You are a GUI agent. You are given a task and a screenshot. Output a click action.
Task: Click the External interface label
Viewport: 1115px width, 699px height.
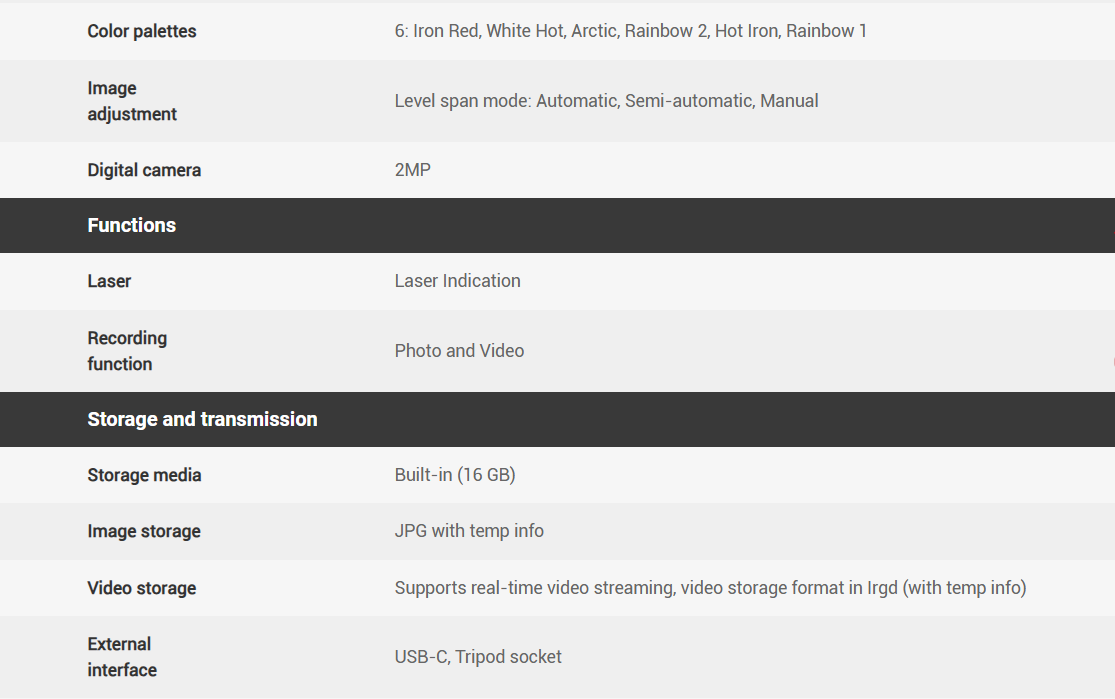point(122,657)
